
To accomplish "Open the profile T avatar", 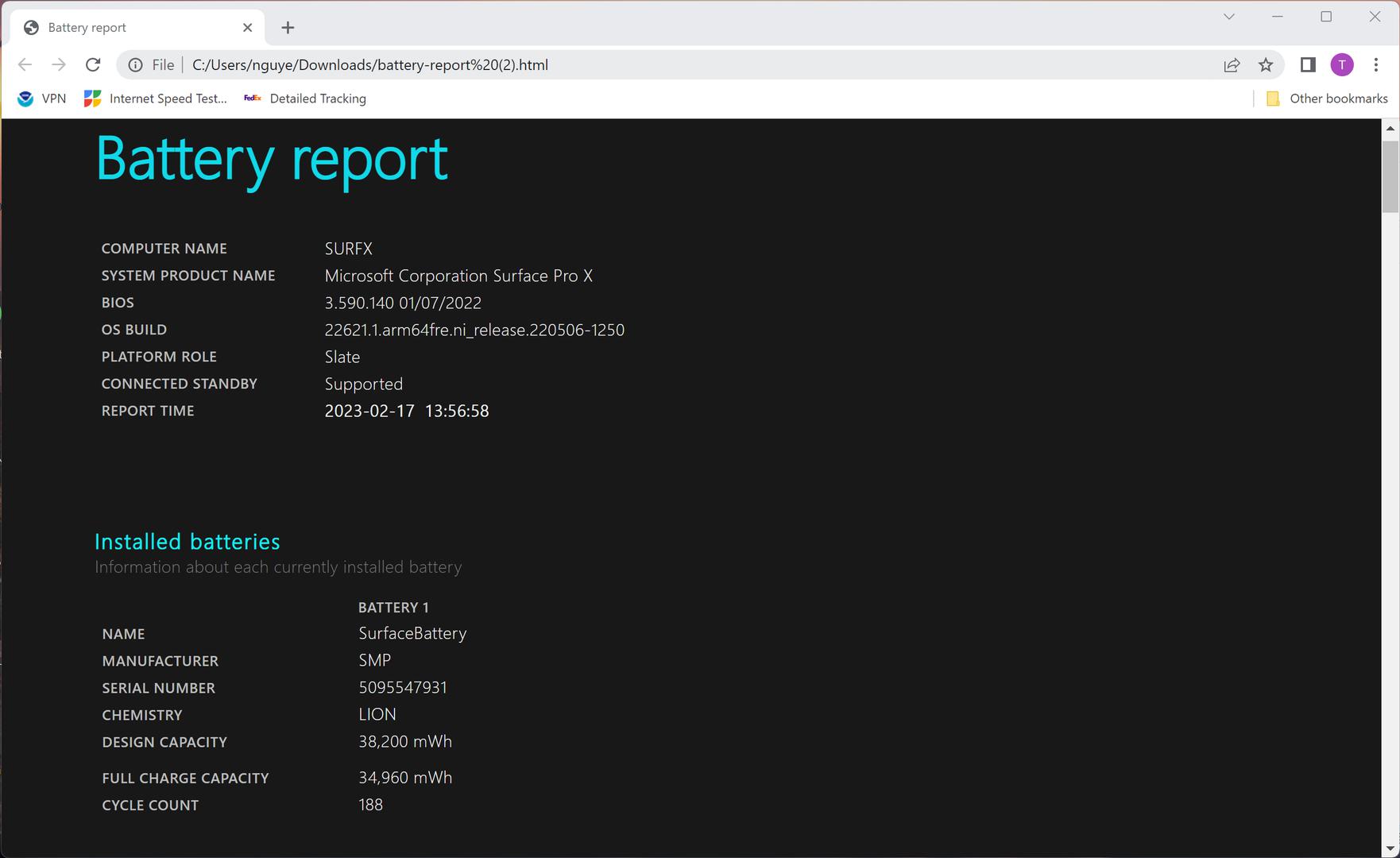I will [1342, 65].
